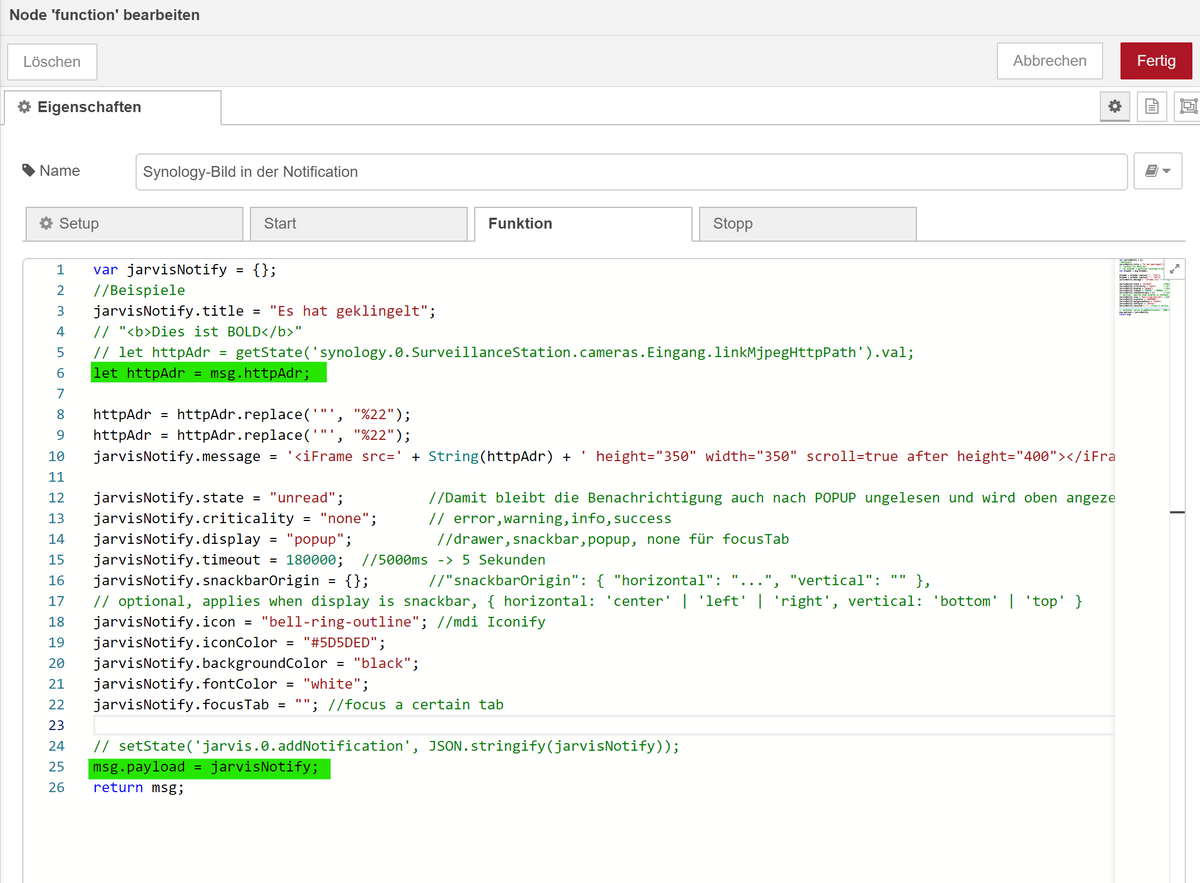The width and height of the screenshot is (1200, 883).
Task: Click line number 23 in gutter
Action: coord(56,725)
